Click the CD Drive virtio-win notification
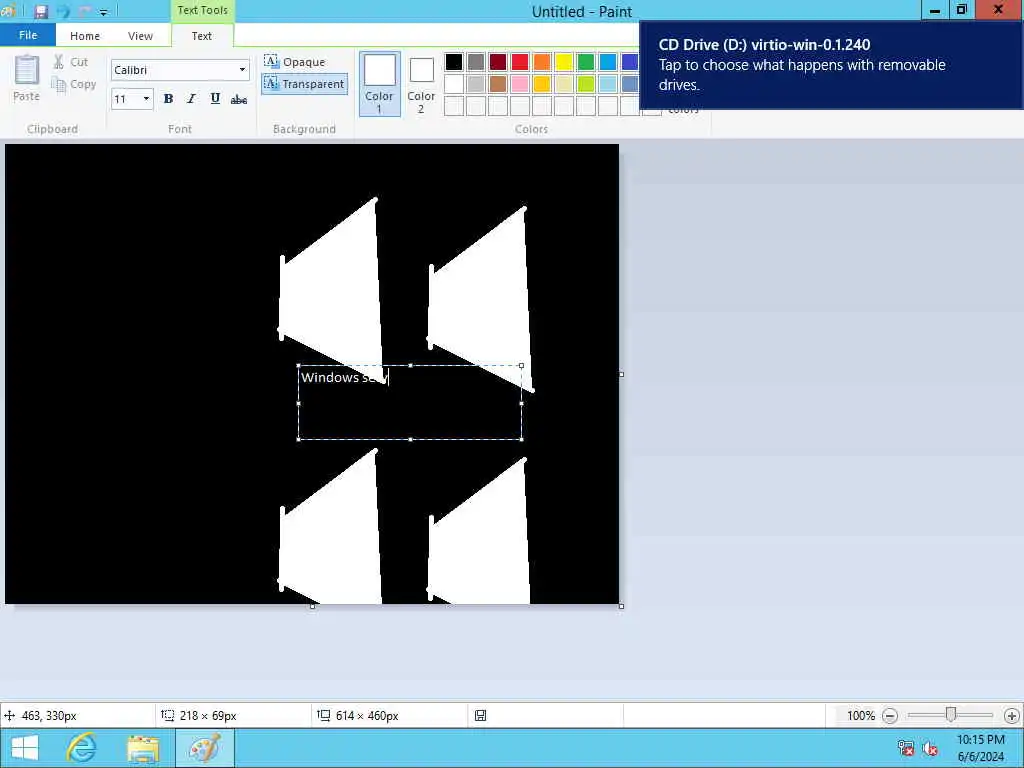1024x768 pixels. 831,65
